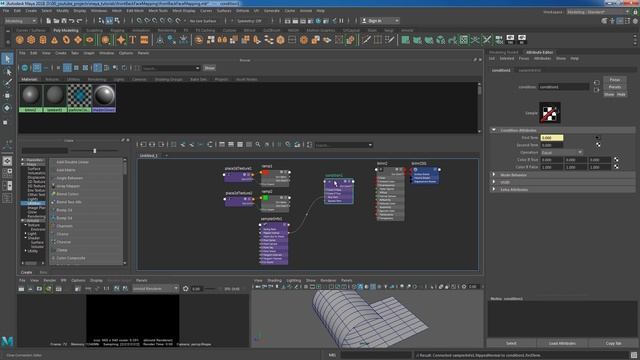Open the Workspace dropdown

click(598, 12)
